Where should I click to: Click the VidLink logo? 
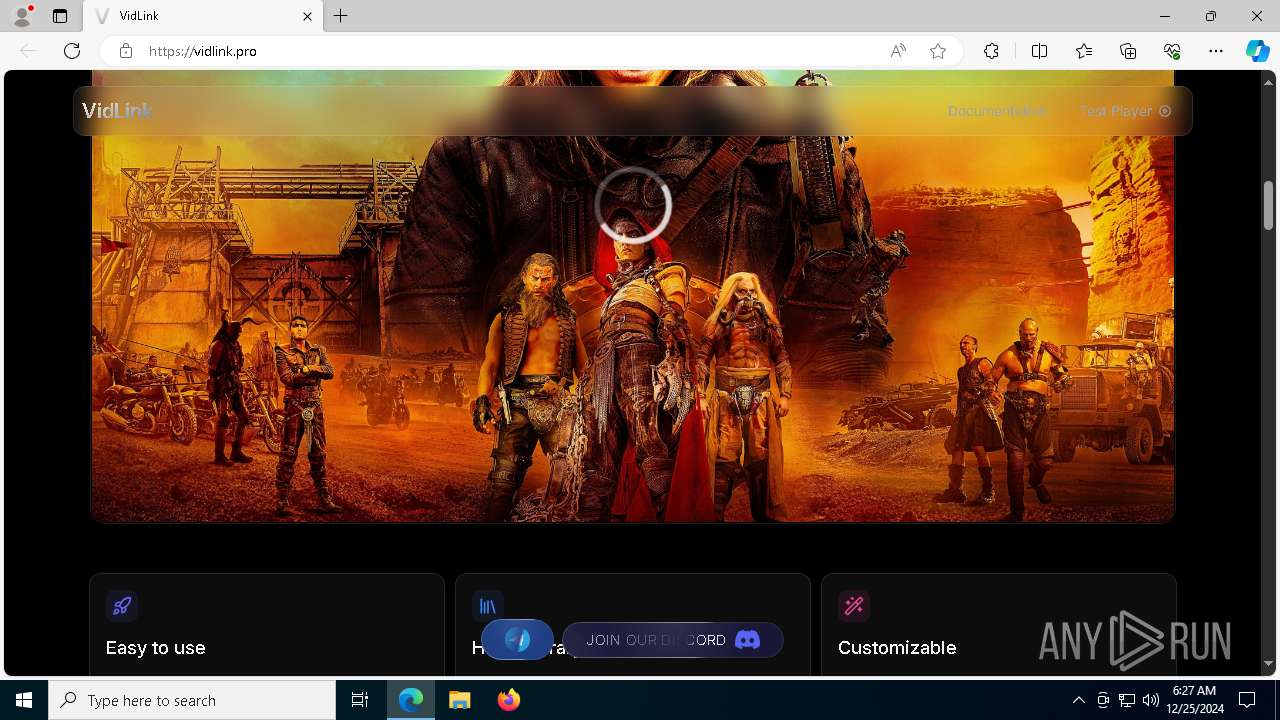tap(117, 111)
